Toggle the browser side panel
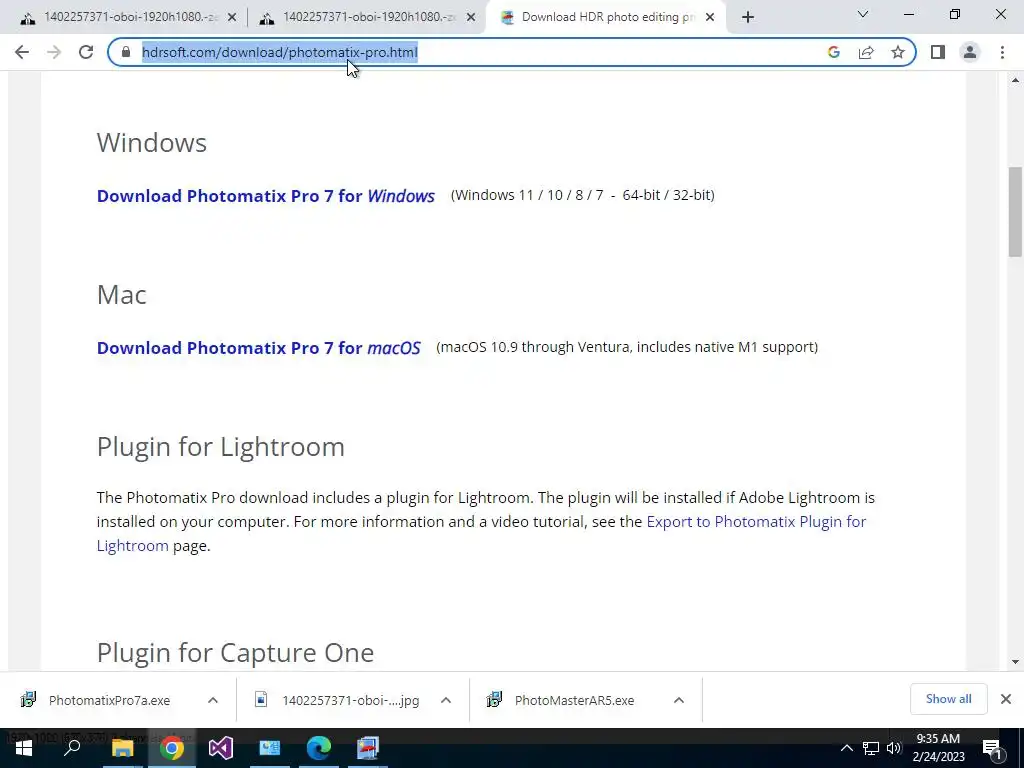This screenshot has width=1024, height=768. 938,52
